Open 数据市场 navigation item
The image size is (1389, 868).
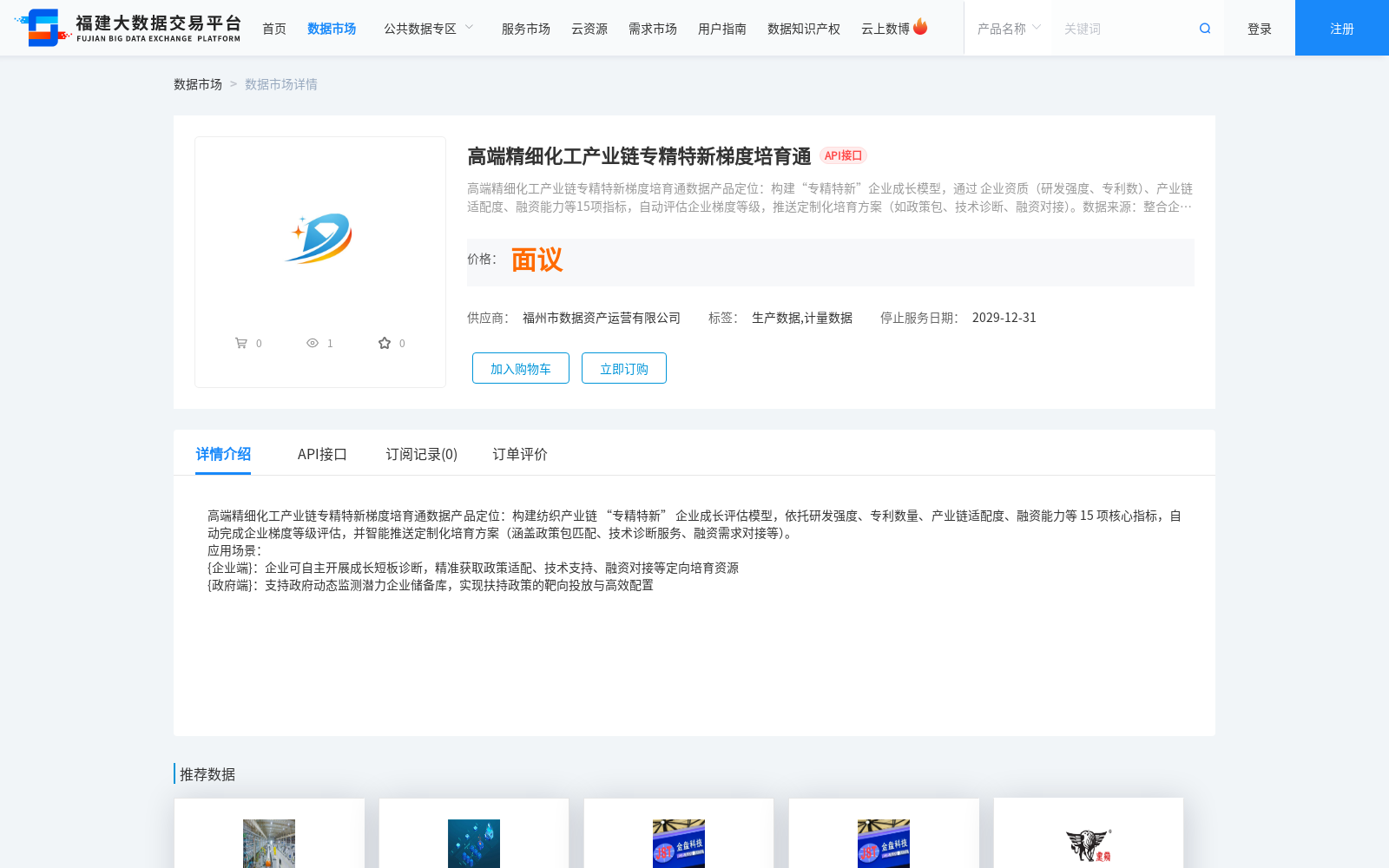[332, 29]
